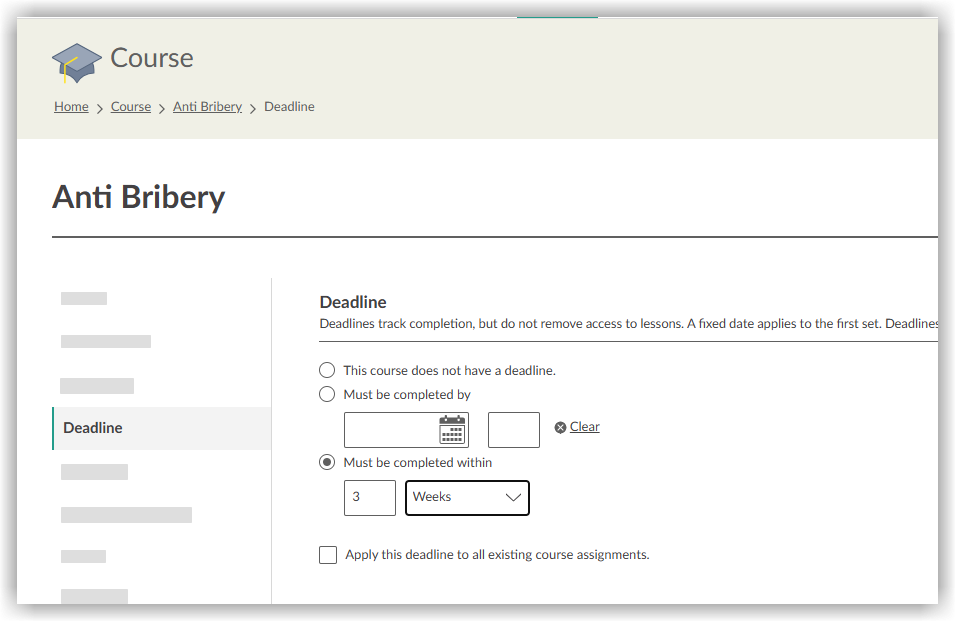The width and height of the screenshot is (956, 622).
Task: Navigate to the Course breadcrumb link
Action: tap(131, 107)
